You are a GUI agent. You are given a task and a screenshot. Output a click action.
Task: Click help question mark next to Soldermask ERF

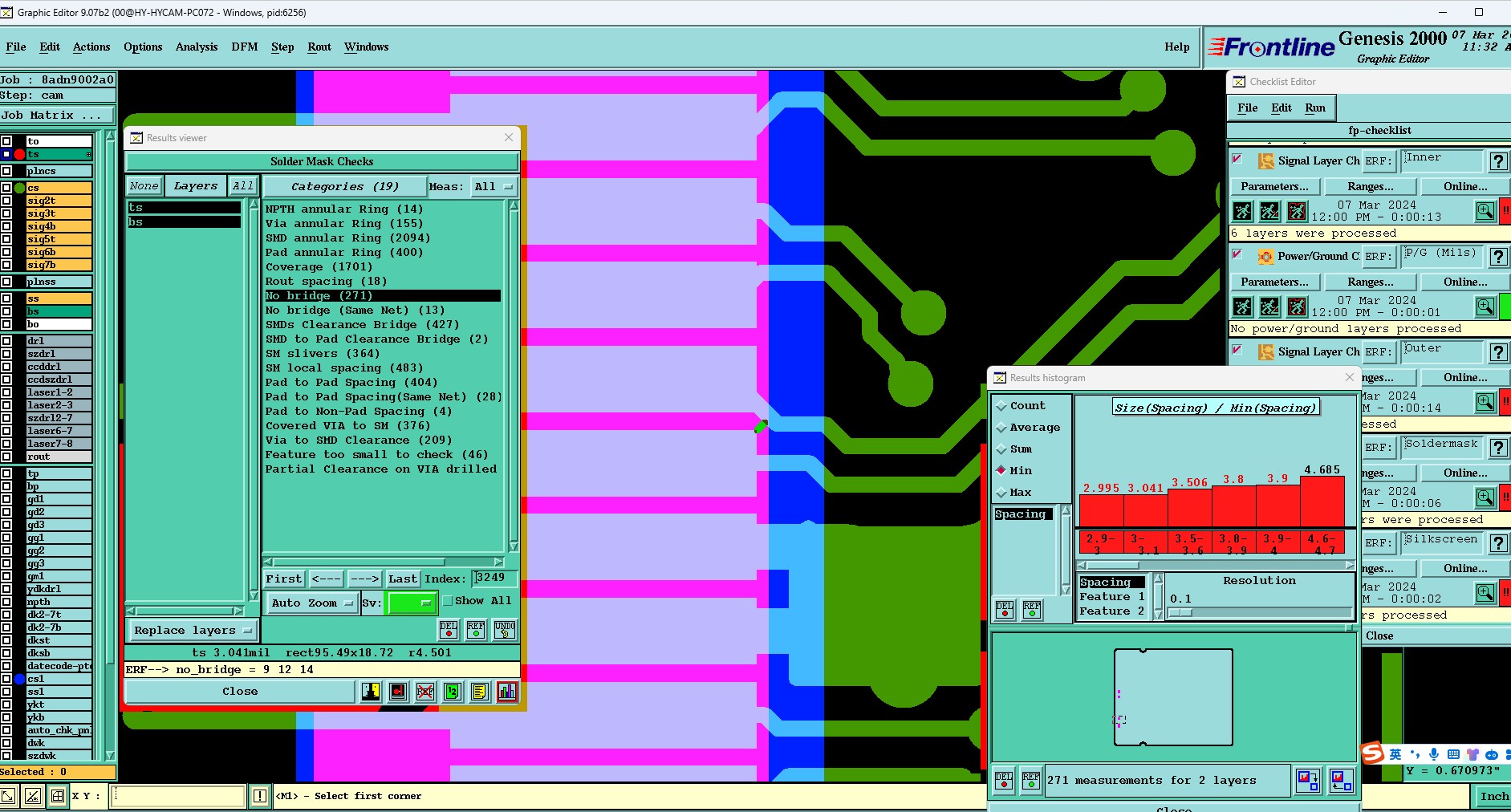pyautogui.click(x=1498, y=448)
